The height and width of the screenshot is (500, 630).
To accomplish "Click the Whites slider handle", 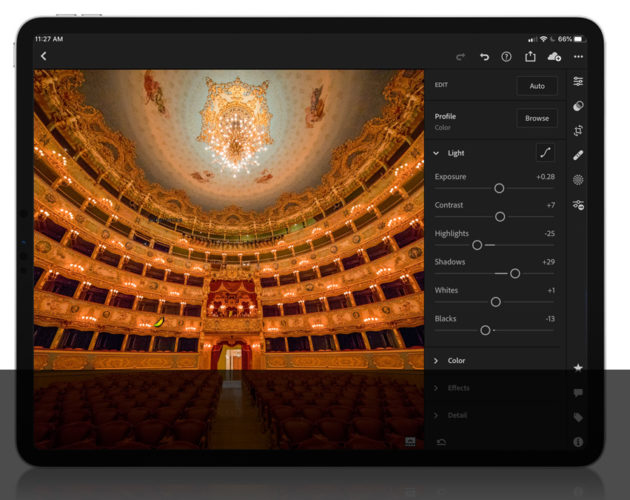I will (496, 302).
